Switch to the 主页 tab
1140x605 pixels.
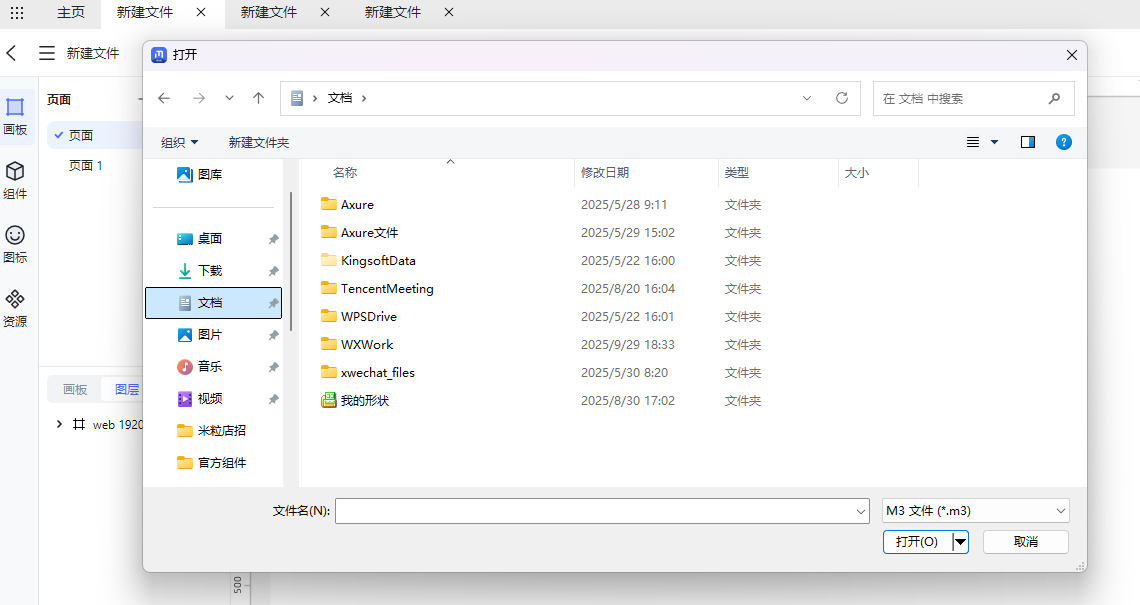click(x=70, y=13)
